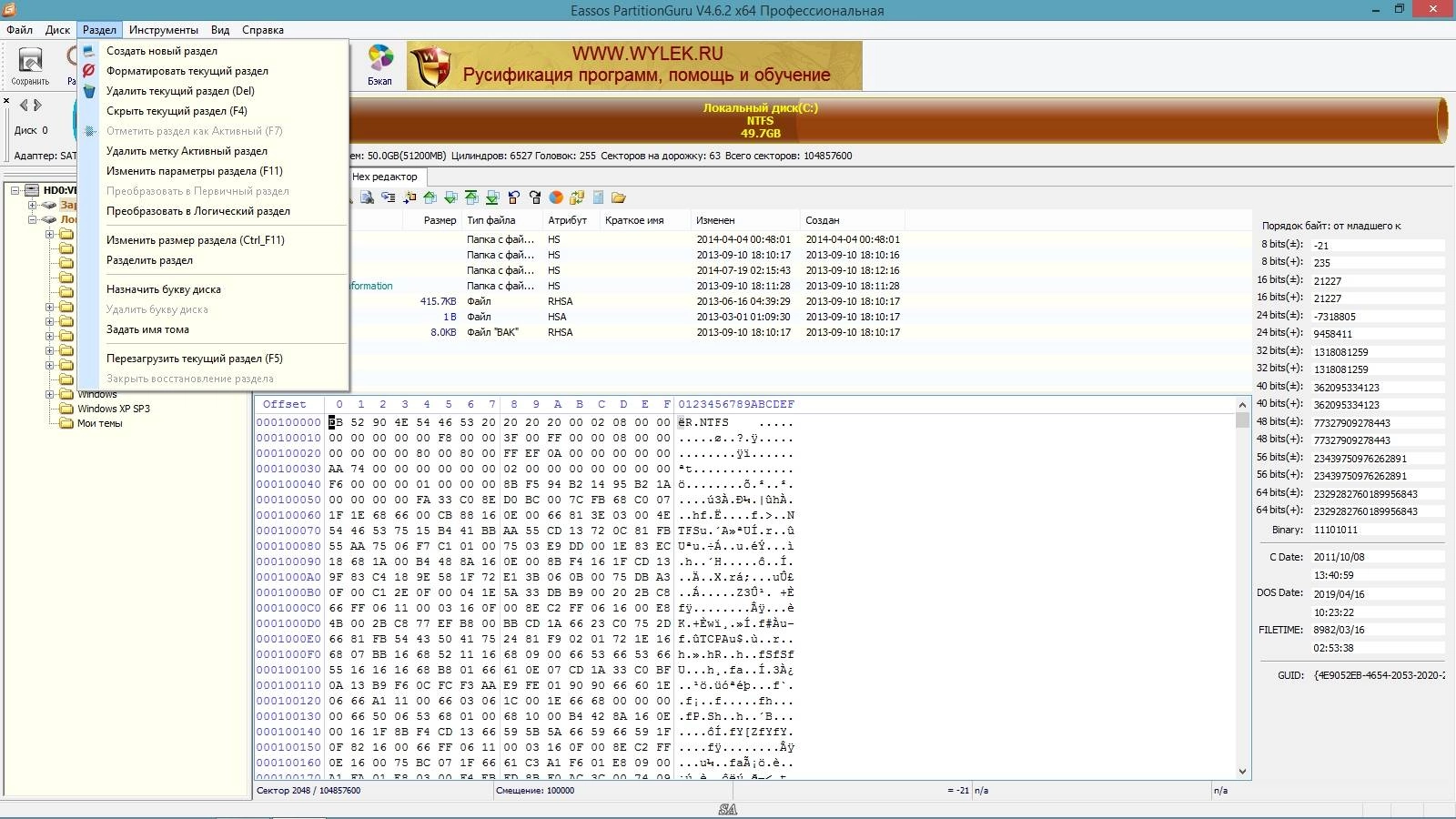Viewport: 1456px width, 819px height.
Task: Choose 'Разделить раздел'
Action: click(x=212, y=260)
